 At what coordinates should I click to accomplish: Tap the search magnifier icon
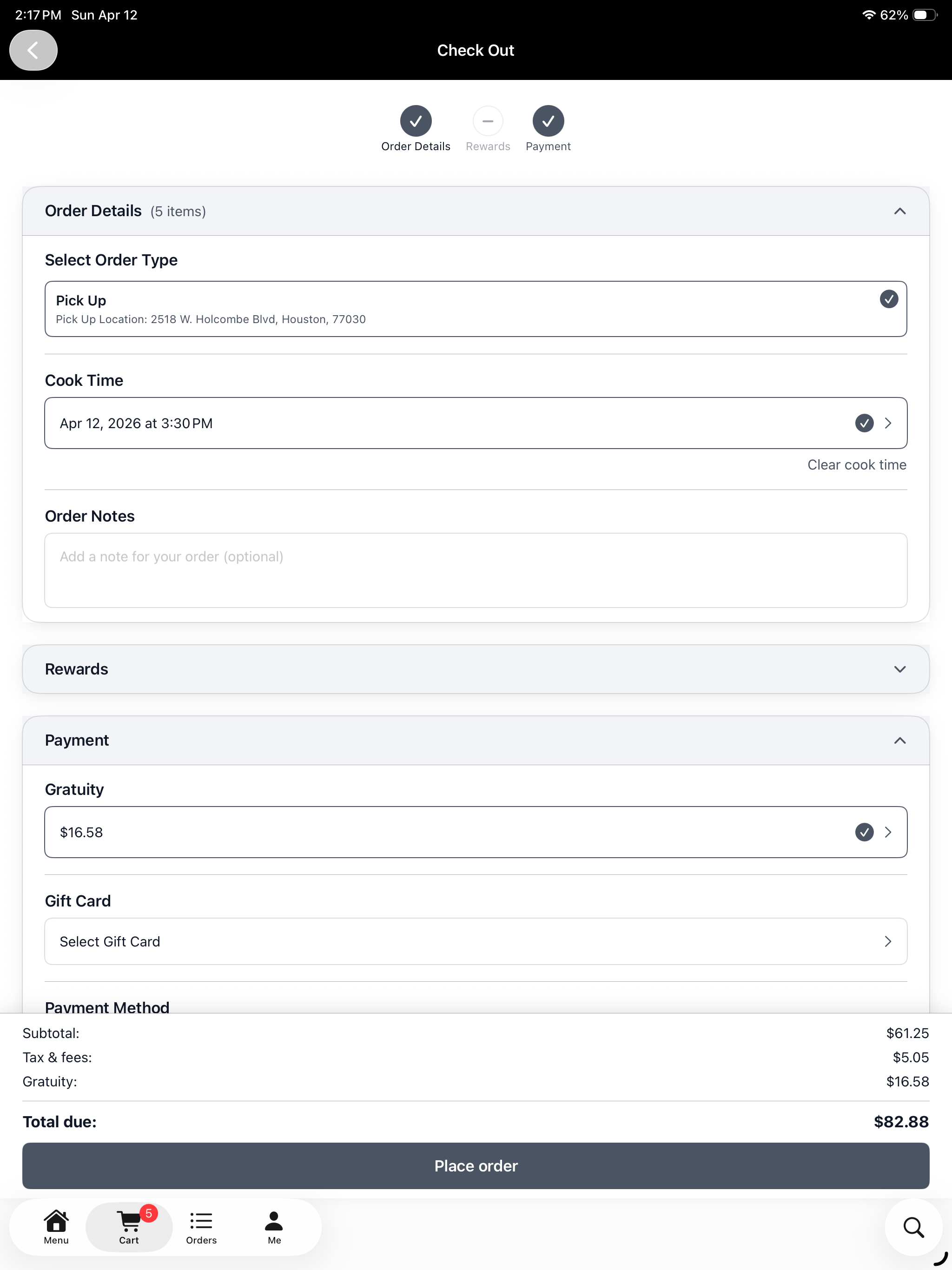coord(913,1227)
